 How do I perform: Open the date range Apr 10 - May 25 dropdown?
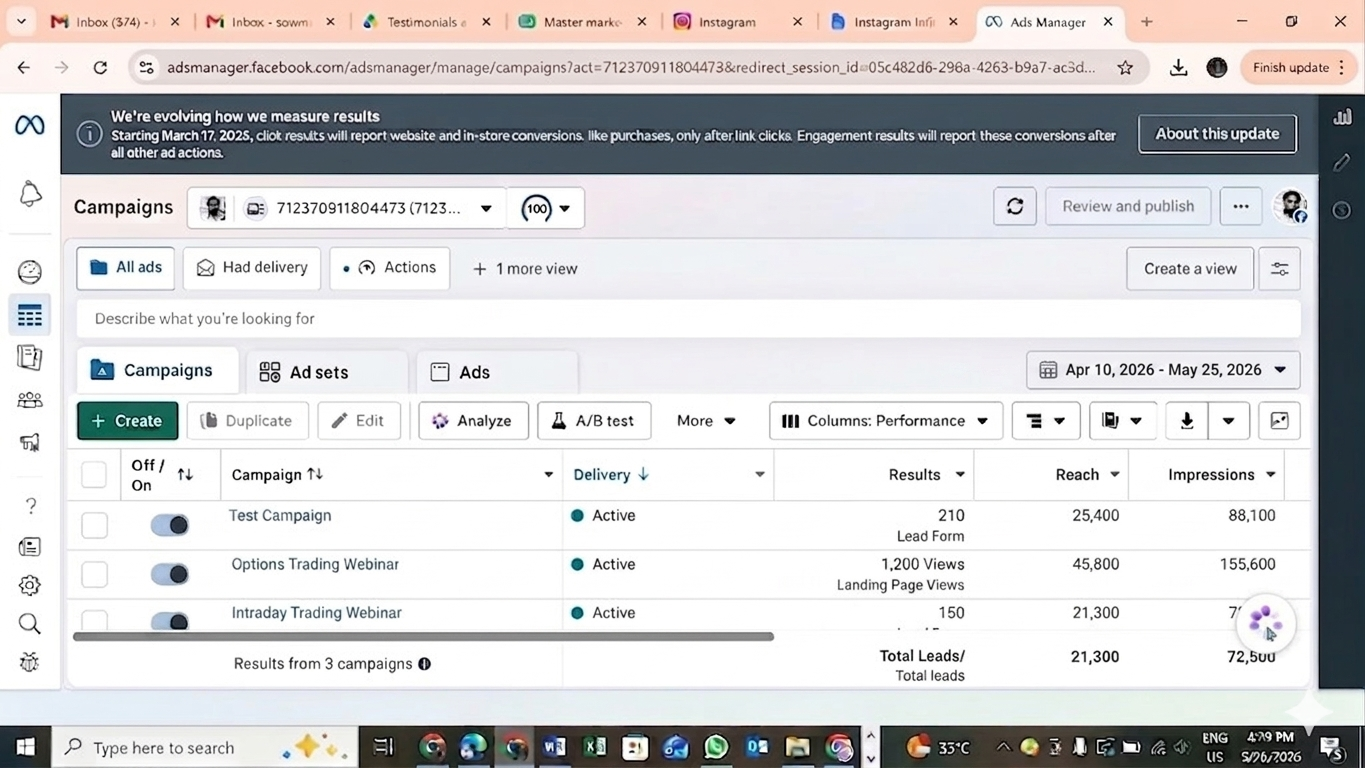click(1163, 370)
